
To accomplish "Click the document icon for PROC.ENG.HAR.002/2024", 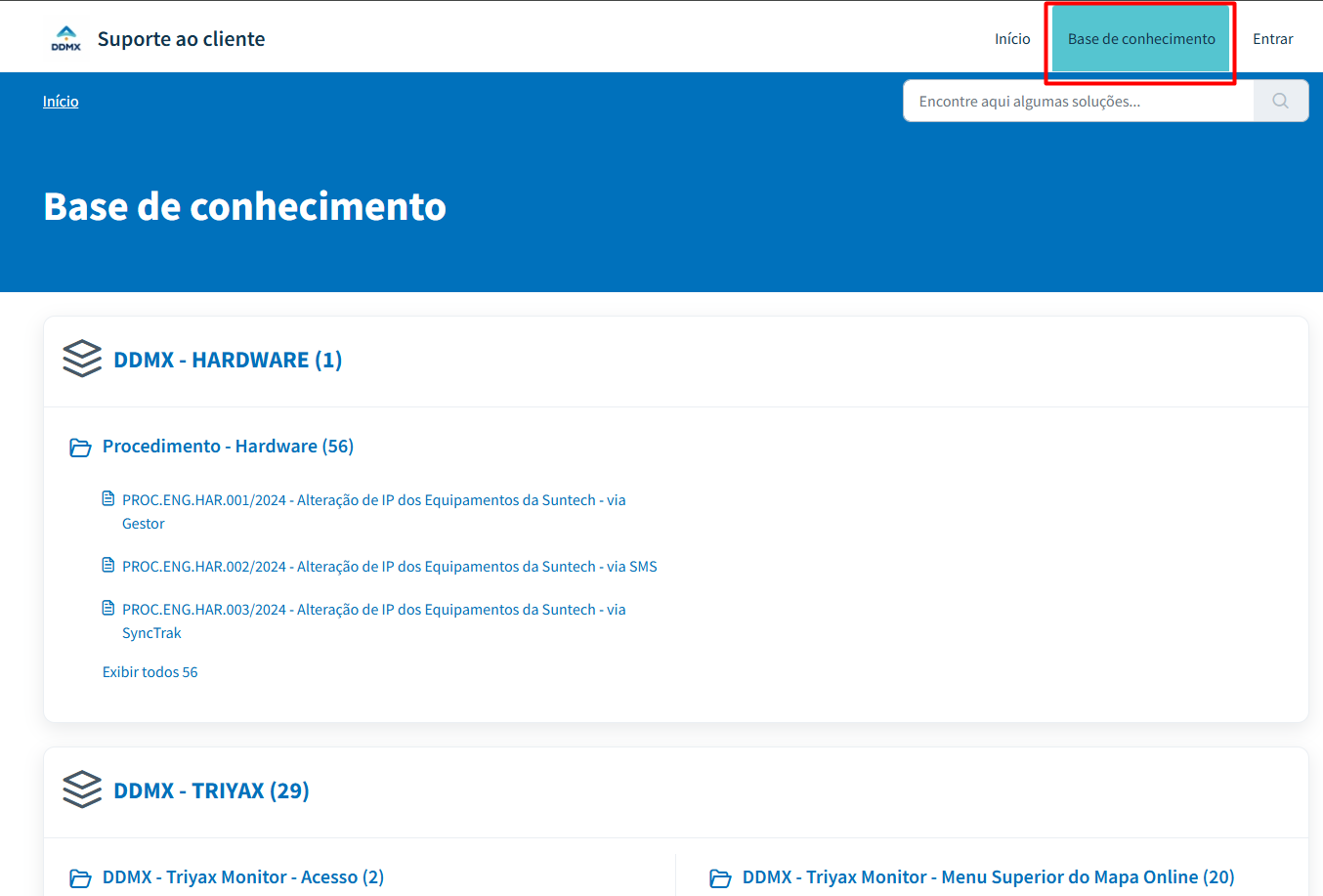I will (x=108, y=566).
